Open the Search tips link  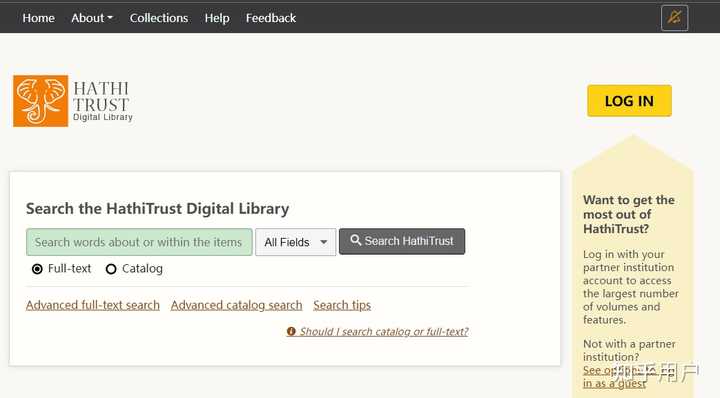click(342, 305)
